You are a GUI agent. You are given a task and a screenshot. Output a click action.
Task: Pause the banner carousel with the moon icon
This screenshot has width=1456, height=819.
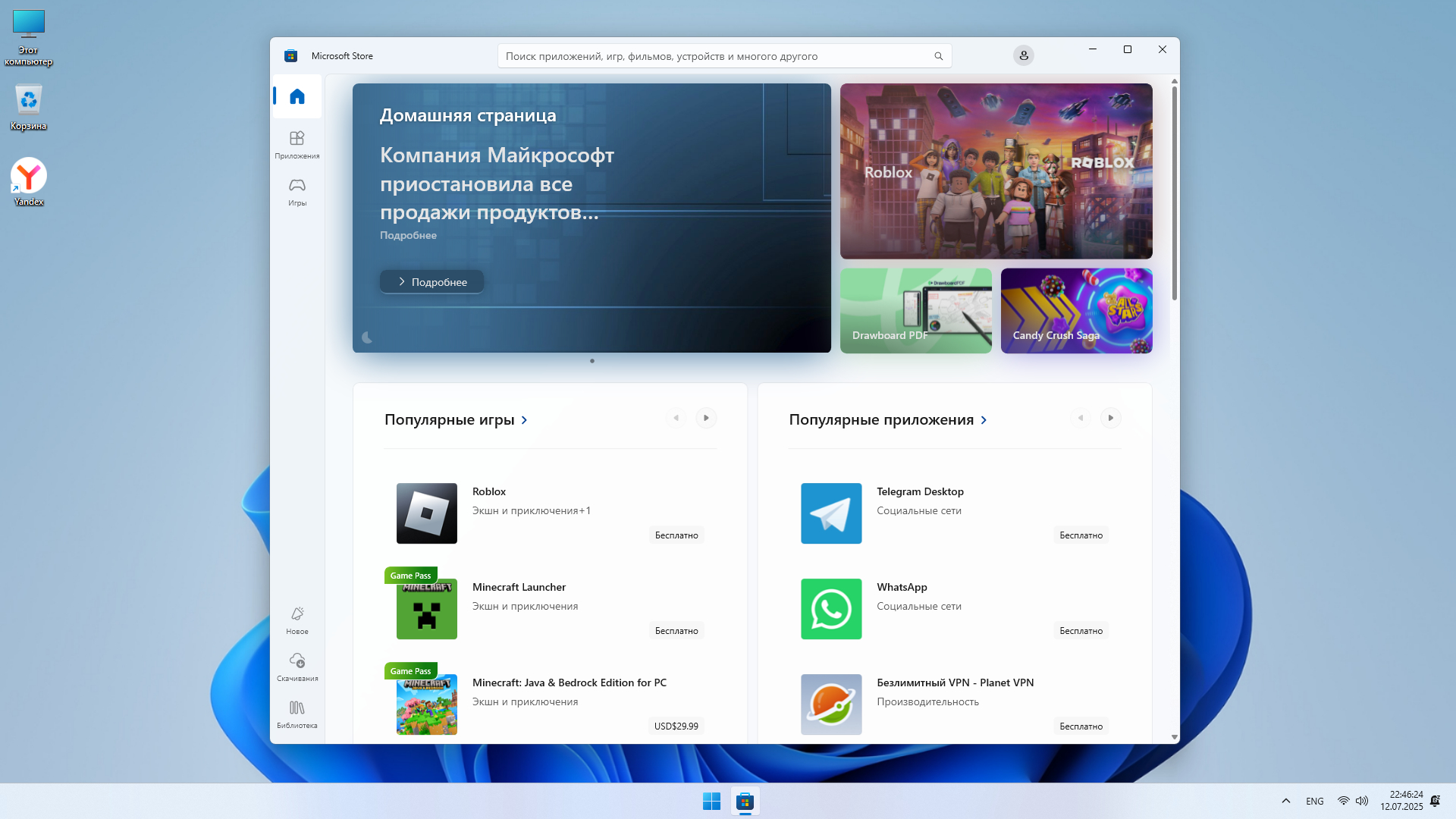coord(367,337)
